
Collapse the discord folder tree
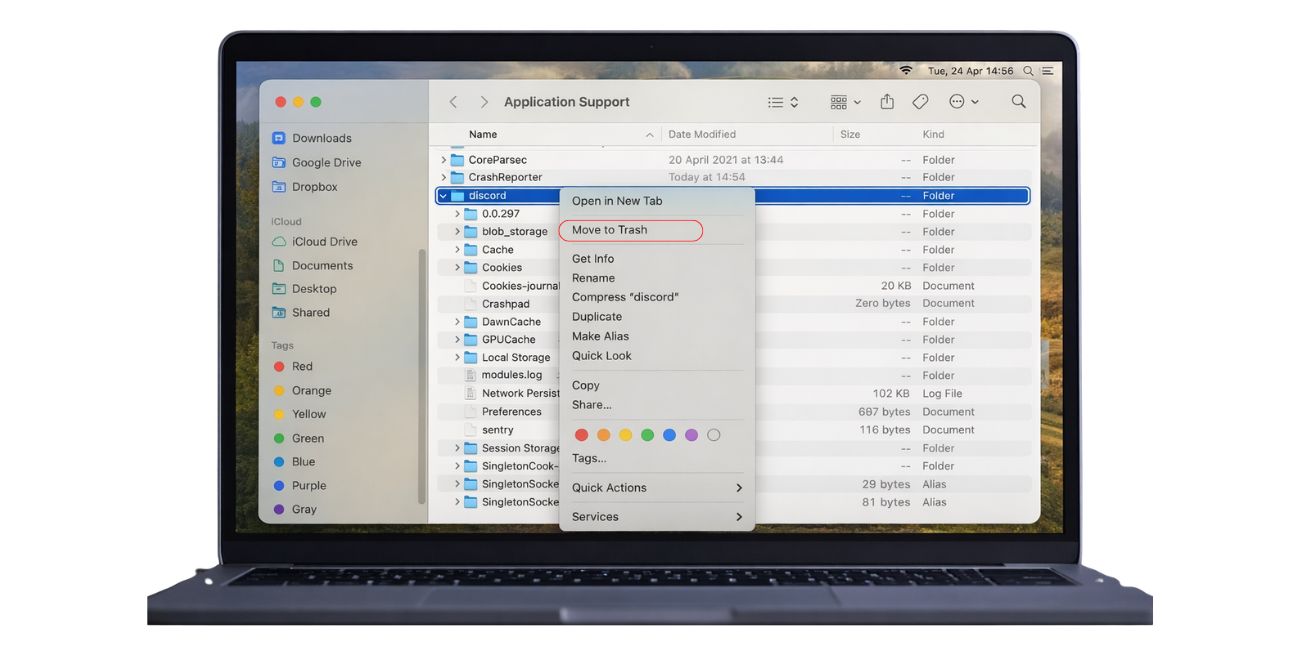click(442, 195)
